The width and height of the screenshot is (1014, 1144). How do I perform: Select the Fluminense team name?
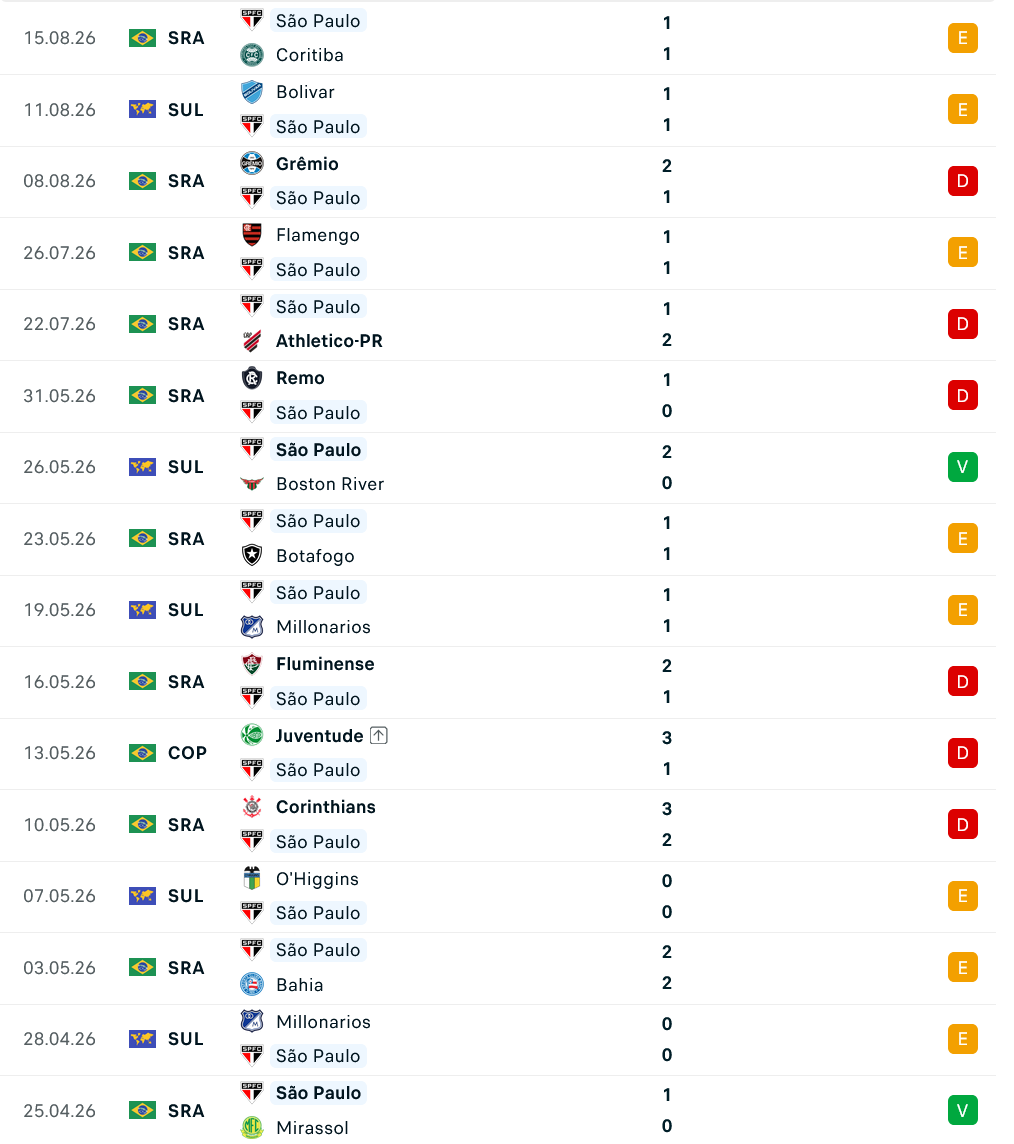pyautogui.click(x=325, y=664)
